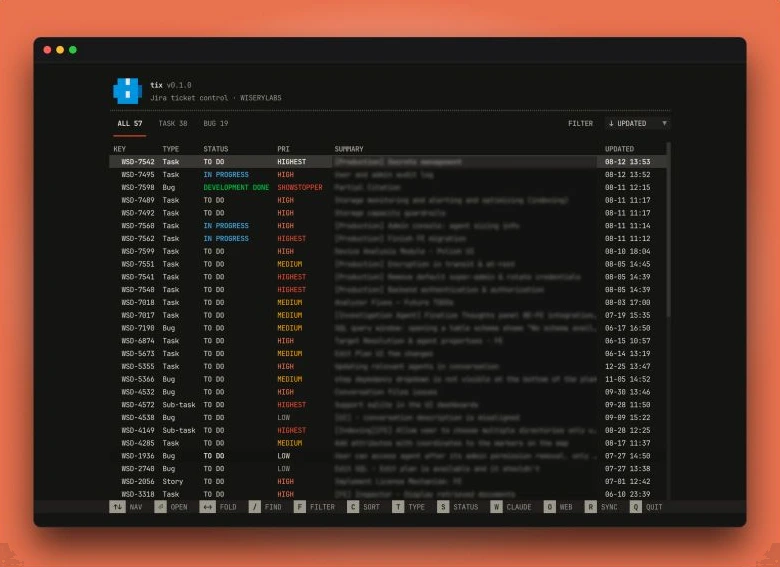Click the C key icon for SORT

coord(353,507)
